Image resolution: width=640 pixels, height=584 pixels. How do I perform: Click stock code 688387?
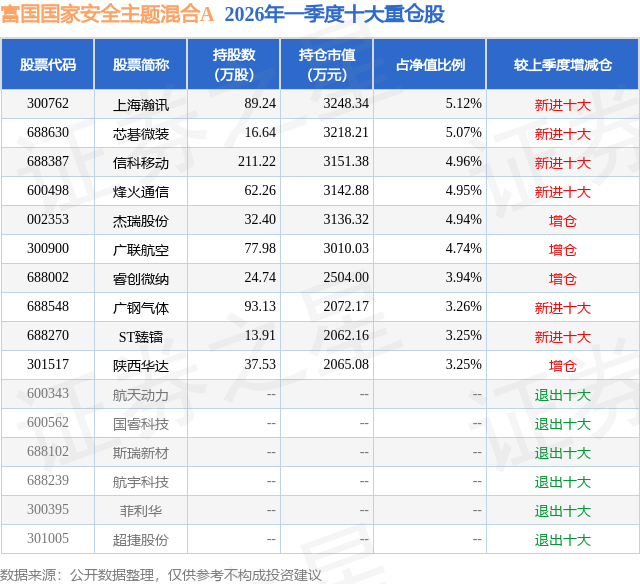click(48, 162)
